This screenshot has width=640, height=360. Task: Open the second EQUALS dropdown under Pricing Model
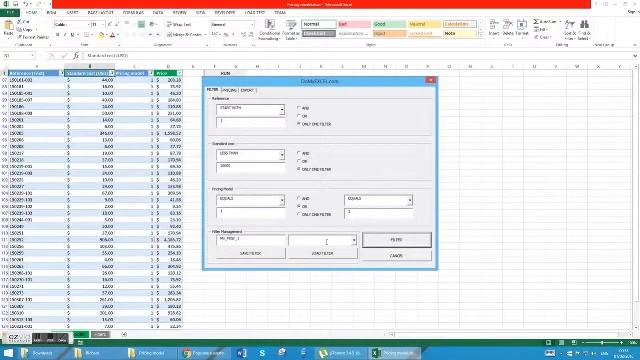[x=410, y=200]
